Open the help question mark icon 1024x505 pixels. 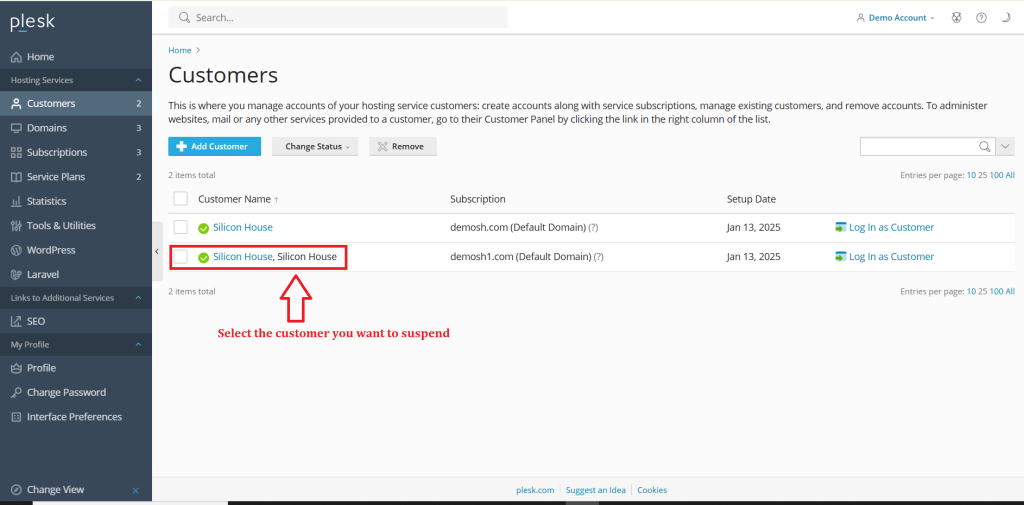(981, 18)
